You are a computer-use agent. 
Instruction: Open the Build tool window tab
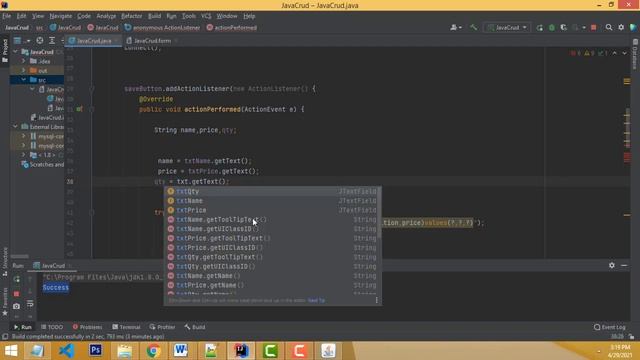[x=195, y=327]
